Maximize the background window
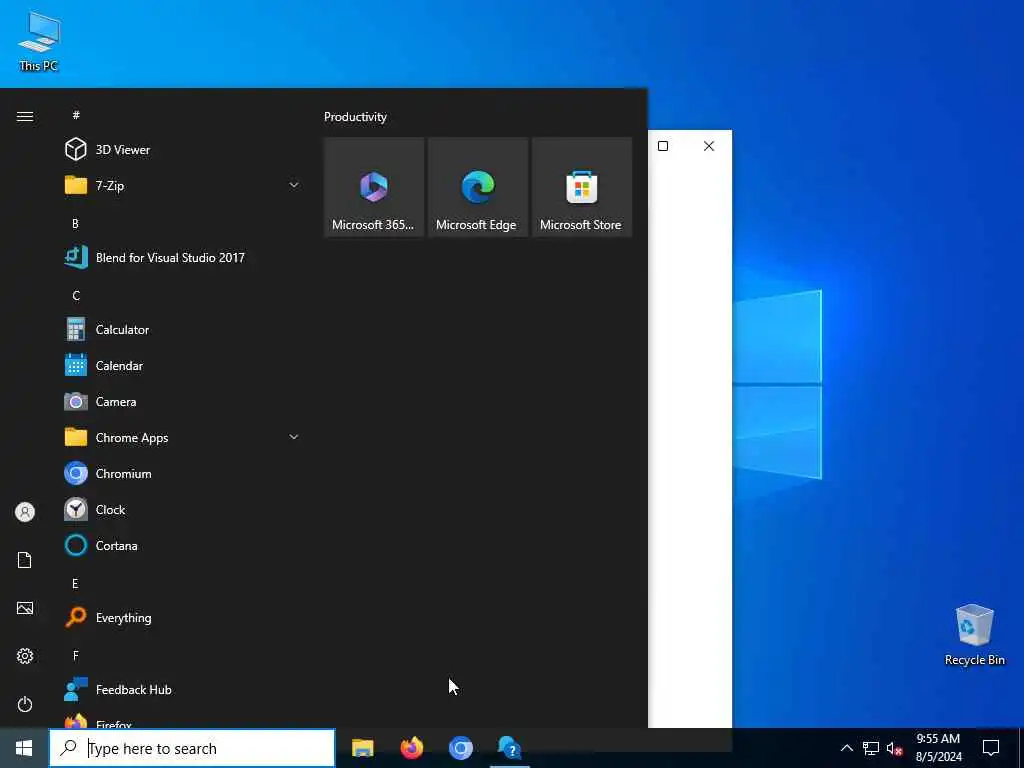1024x768 pixels. pos(663,146)
